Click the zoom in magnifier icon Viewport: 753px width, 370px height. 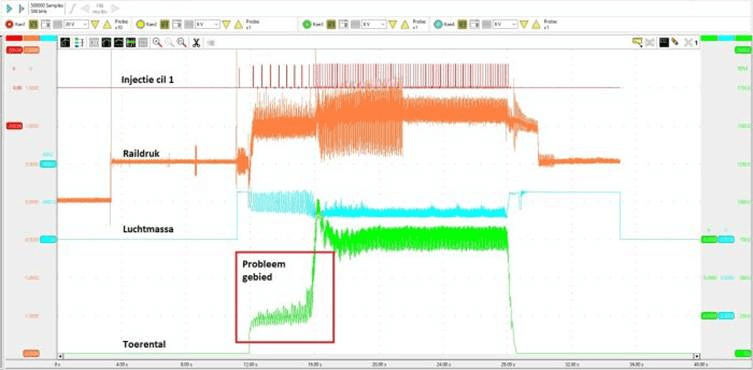click(x=157, y=43)
